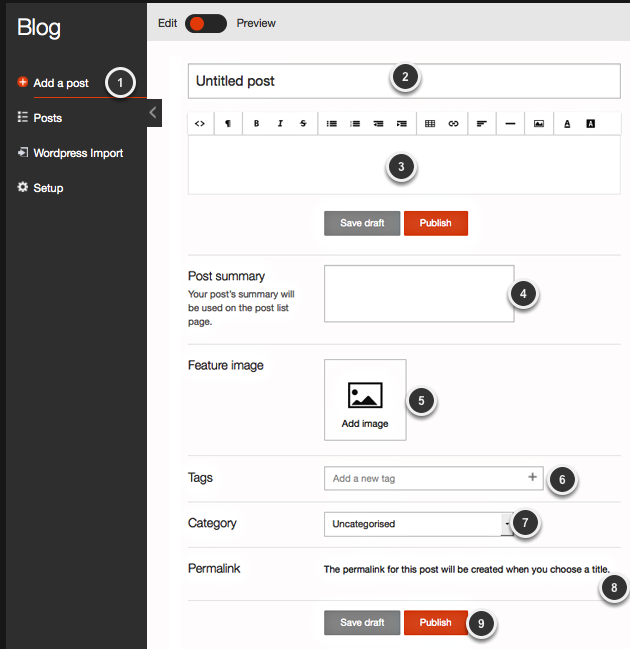630x649 pixels.
Task: Open Posts in the sidebar
Action: tap(47, 118)
